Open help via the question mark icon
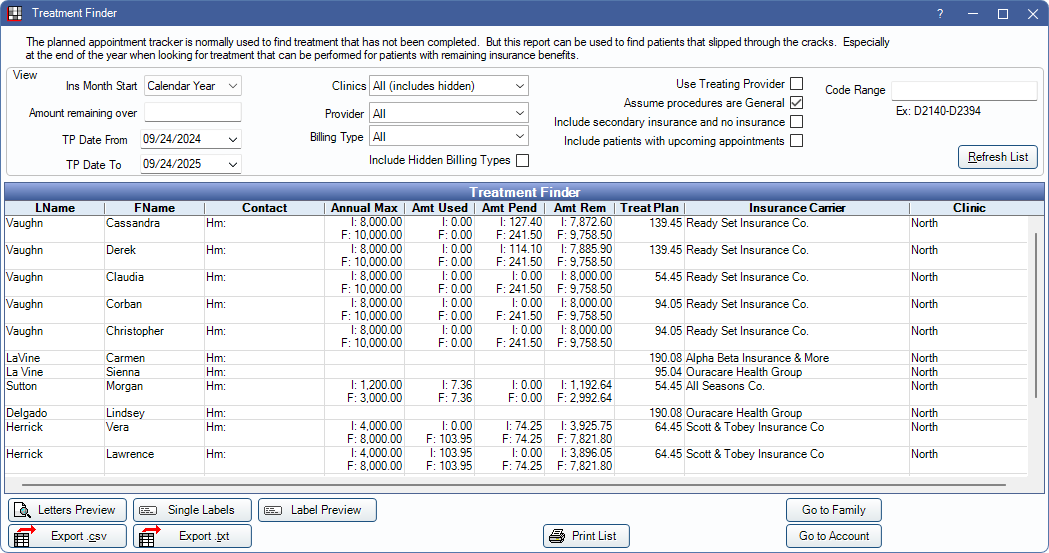 940,14
